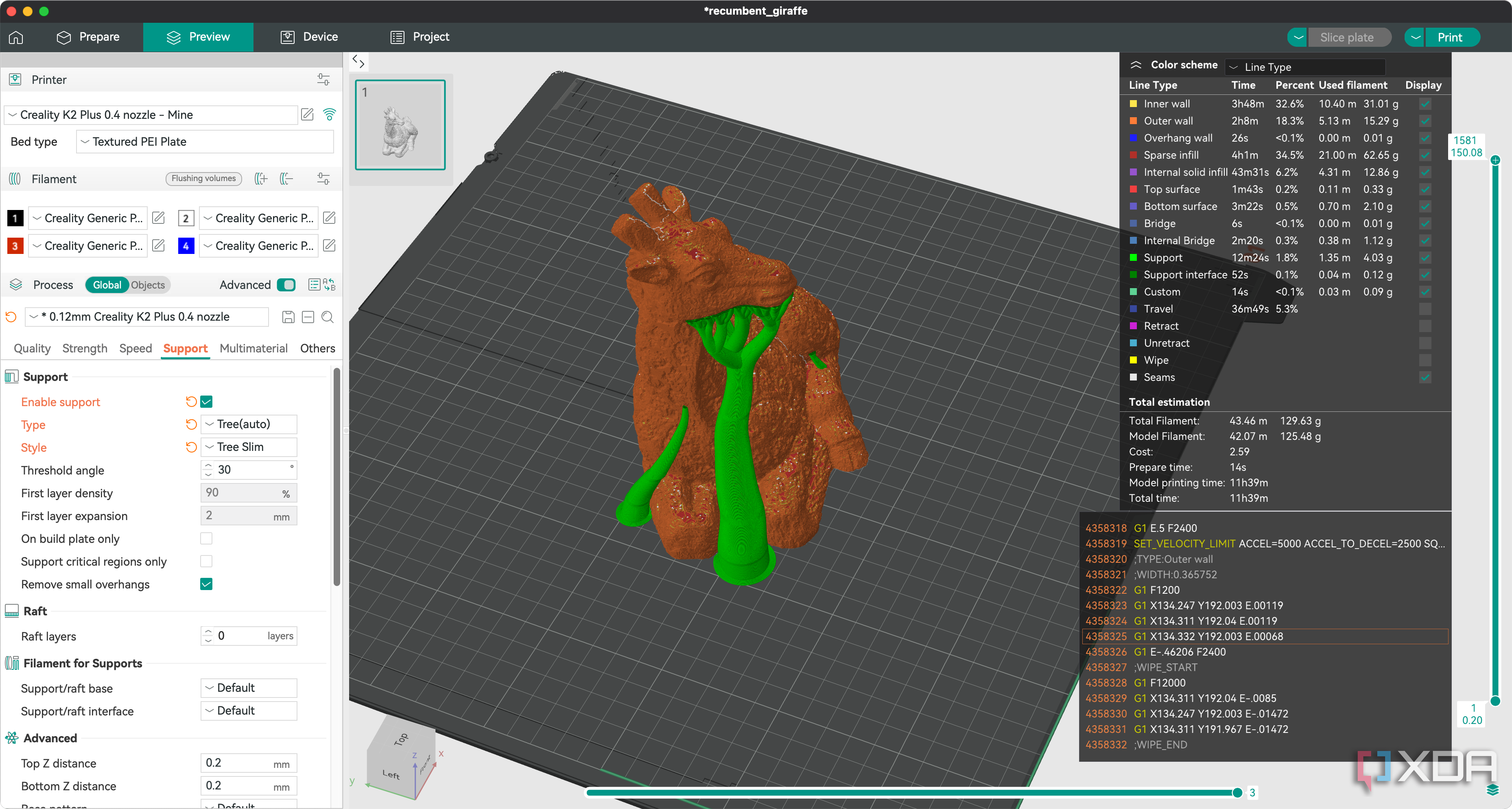Switch to Device tab
The image size is (1512, 809).
(x=309, y=37)
